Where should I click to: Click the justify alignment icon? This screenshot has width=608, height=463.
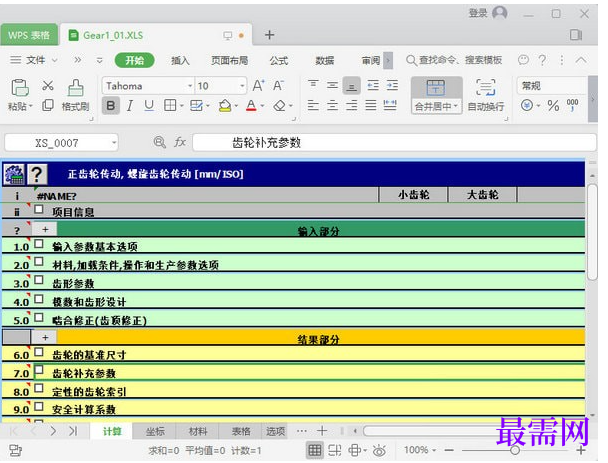pyautogui.click(x=371, y=105)
